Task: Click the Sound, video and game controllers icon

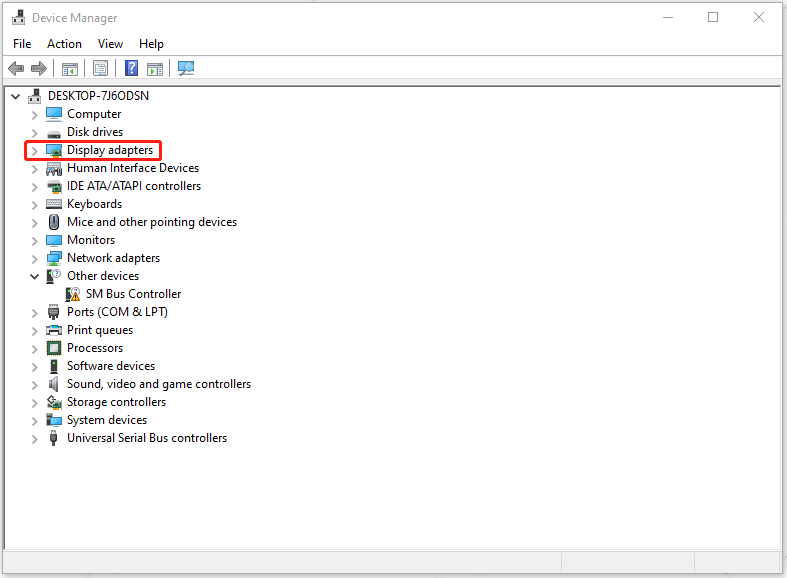Action: click(x=54, y=384)
